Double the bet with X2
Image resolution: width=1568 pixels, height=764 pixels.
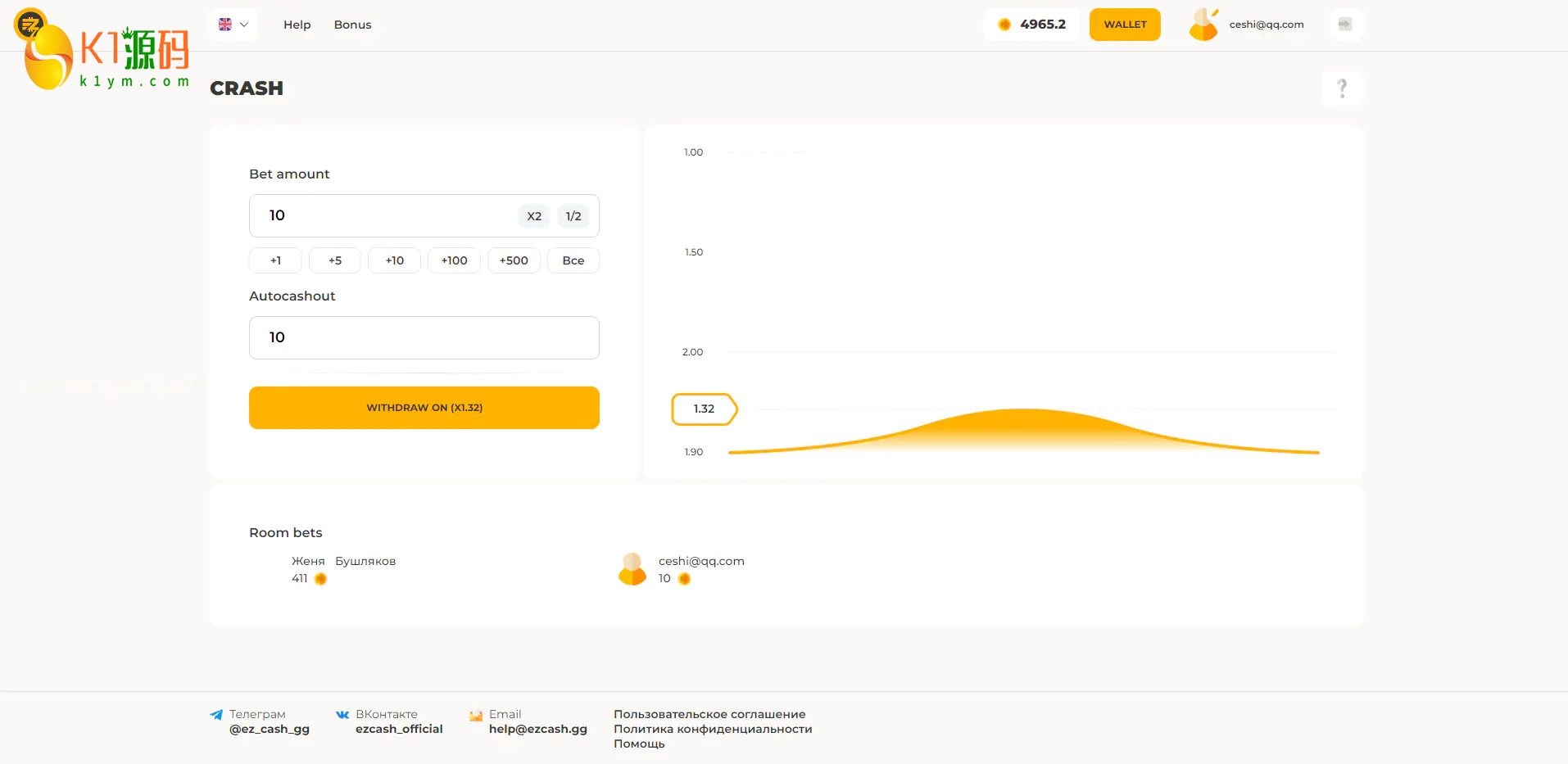coord(534,216)
